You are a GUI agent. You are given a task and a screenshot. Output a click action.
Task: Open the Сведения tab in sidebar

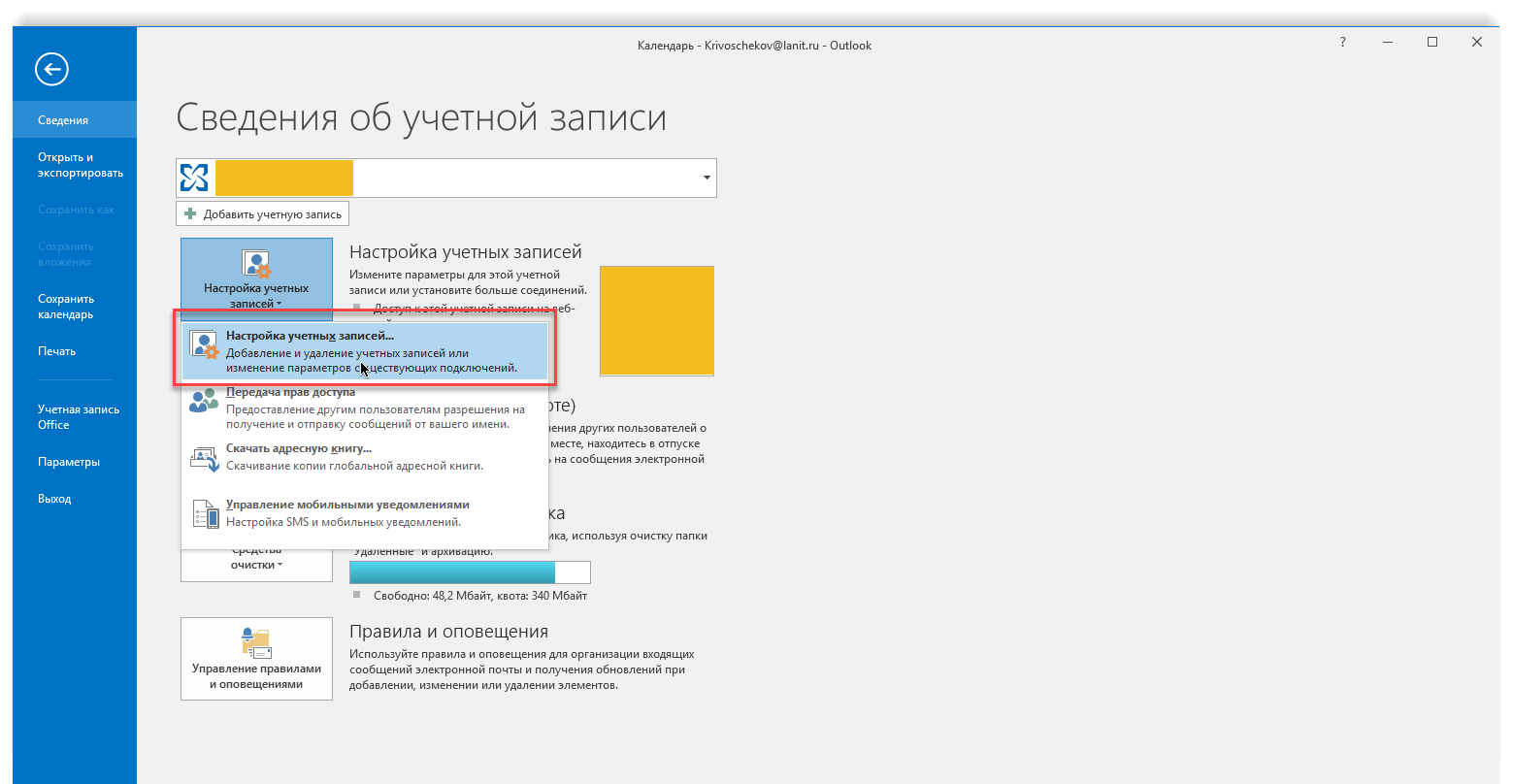click(x=63, y=120)
